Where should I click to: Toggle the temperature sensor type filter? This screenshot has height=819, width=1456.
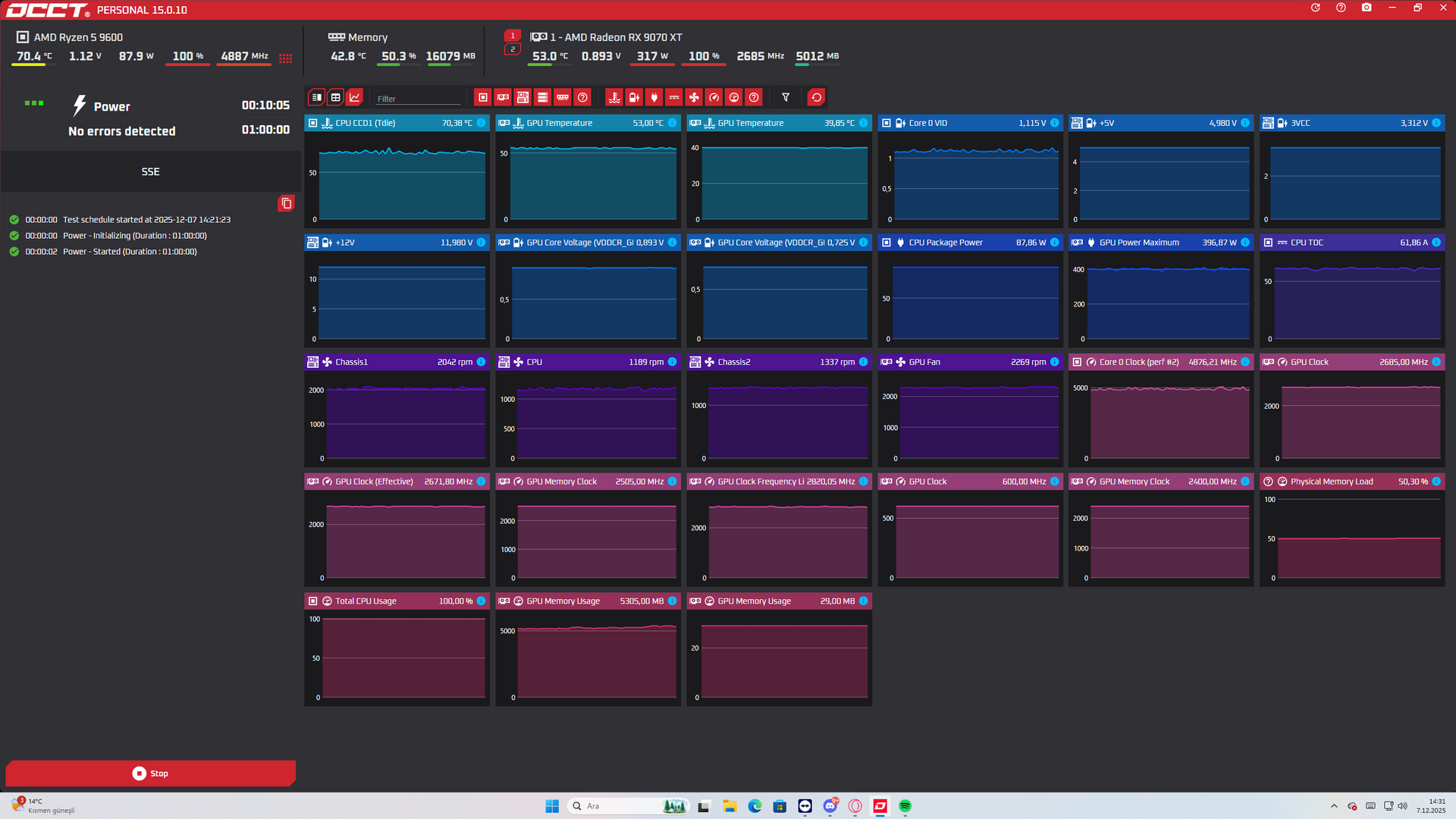coord(614,97)
